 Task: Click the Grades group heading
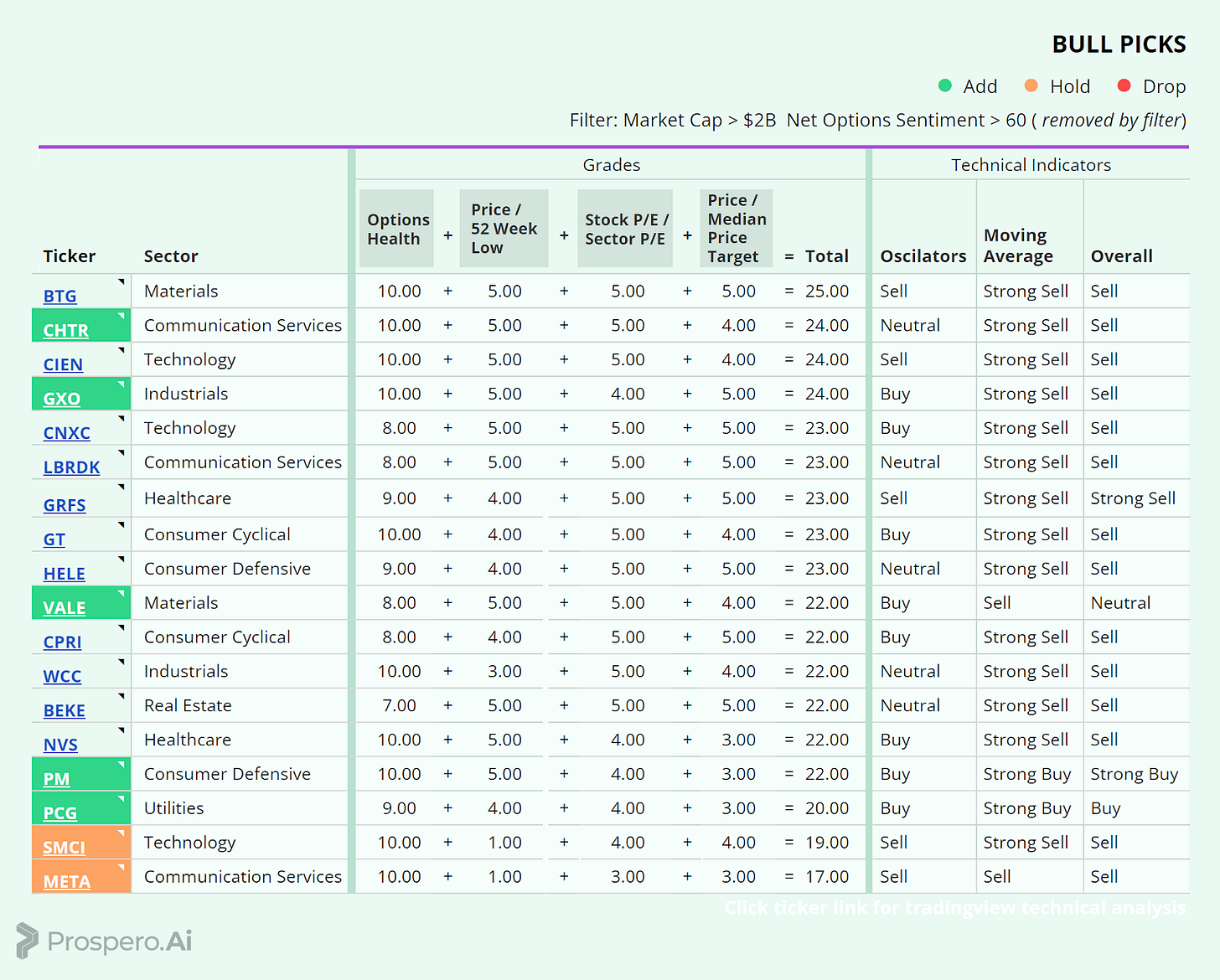[611, 165]
